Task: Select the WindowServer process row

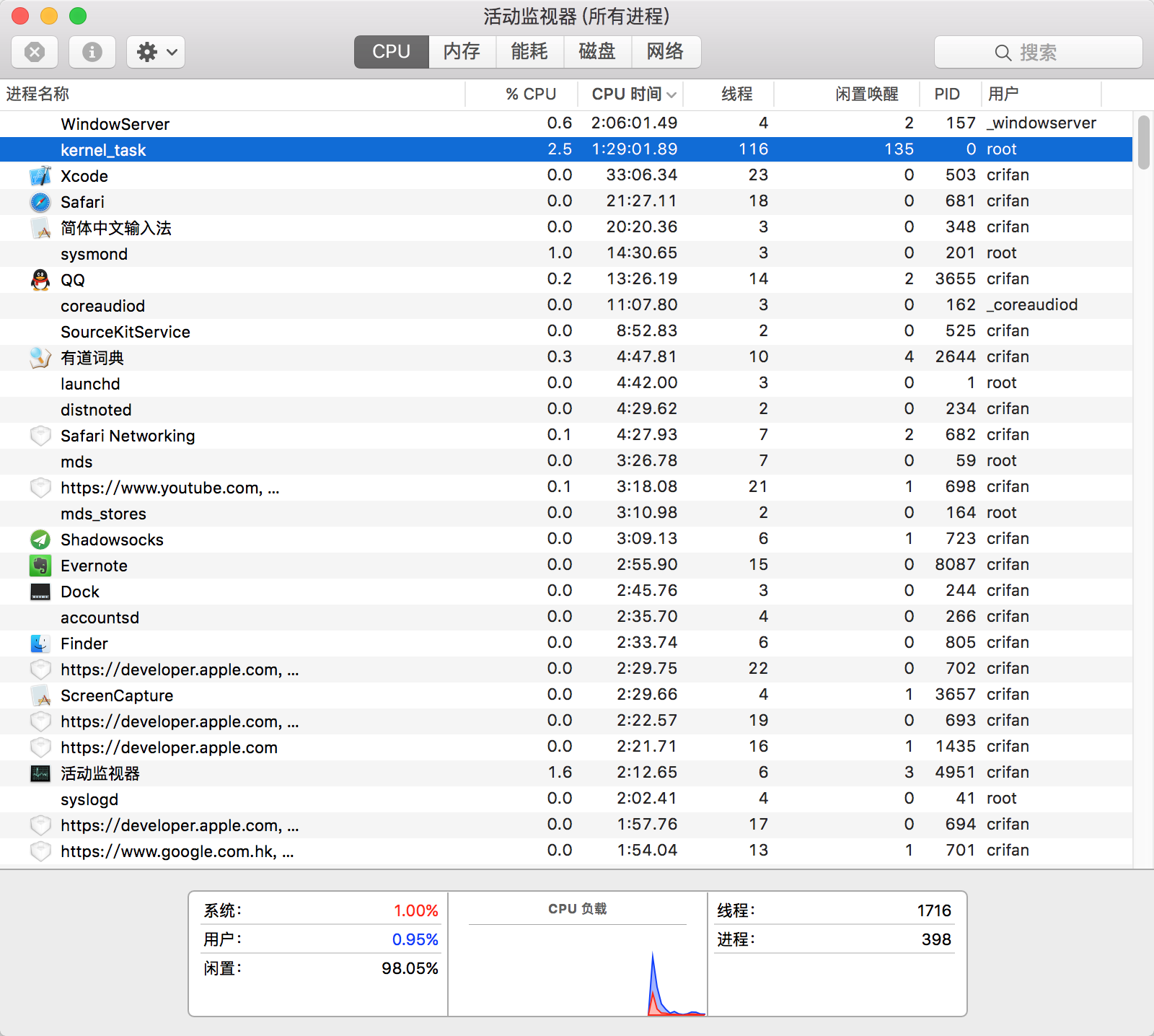Action: pyautogui.click(x=566, y=124)
